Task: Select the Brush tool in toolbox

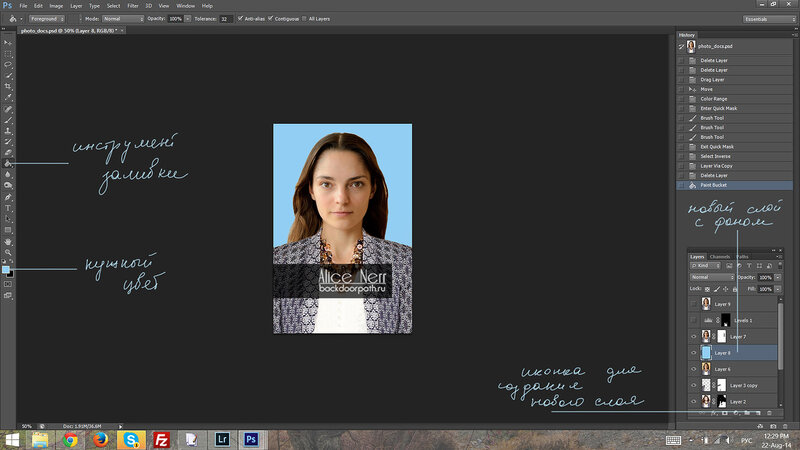Action: point(8,120)
